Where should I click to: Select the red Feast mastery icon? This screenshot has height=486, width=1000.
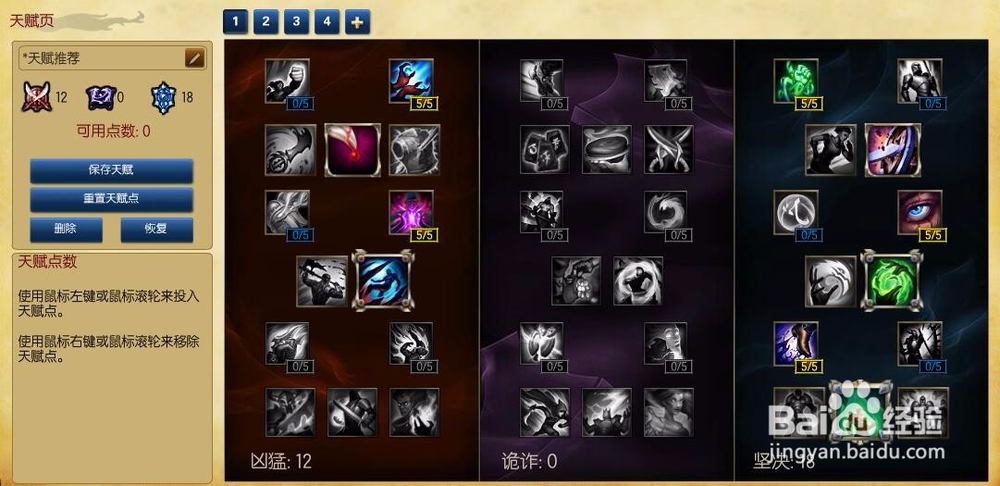pyautogui.click(x=353, y=150)
